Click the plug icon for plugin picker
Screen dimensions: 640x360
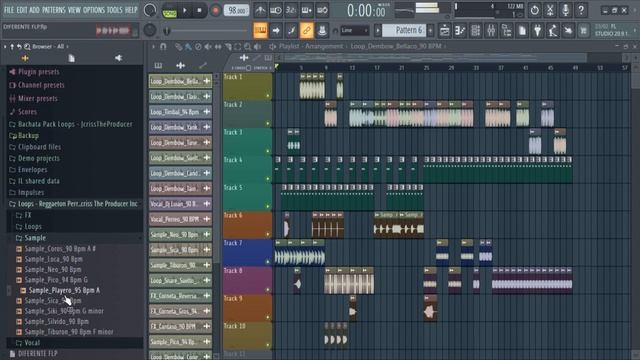tap(538, 30)
